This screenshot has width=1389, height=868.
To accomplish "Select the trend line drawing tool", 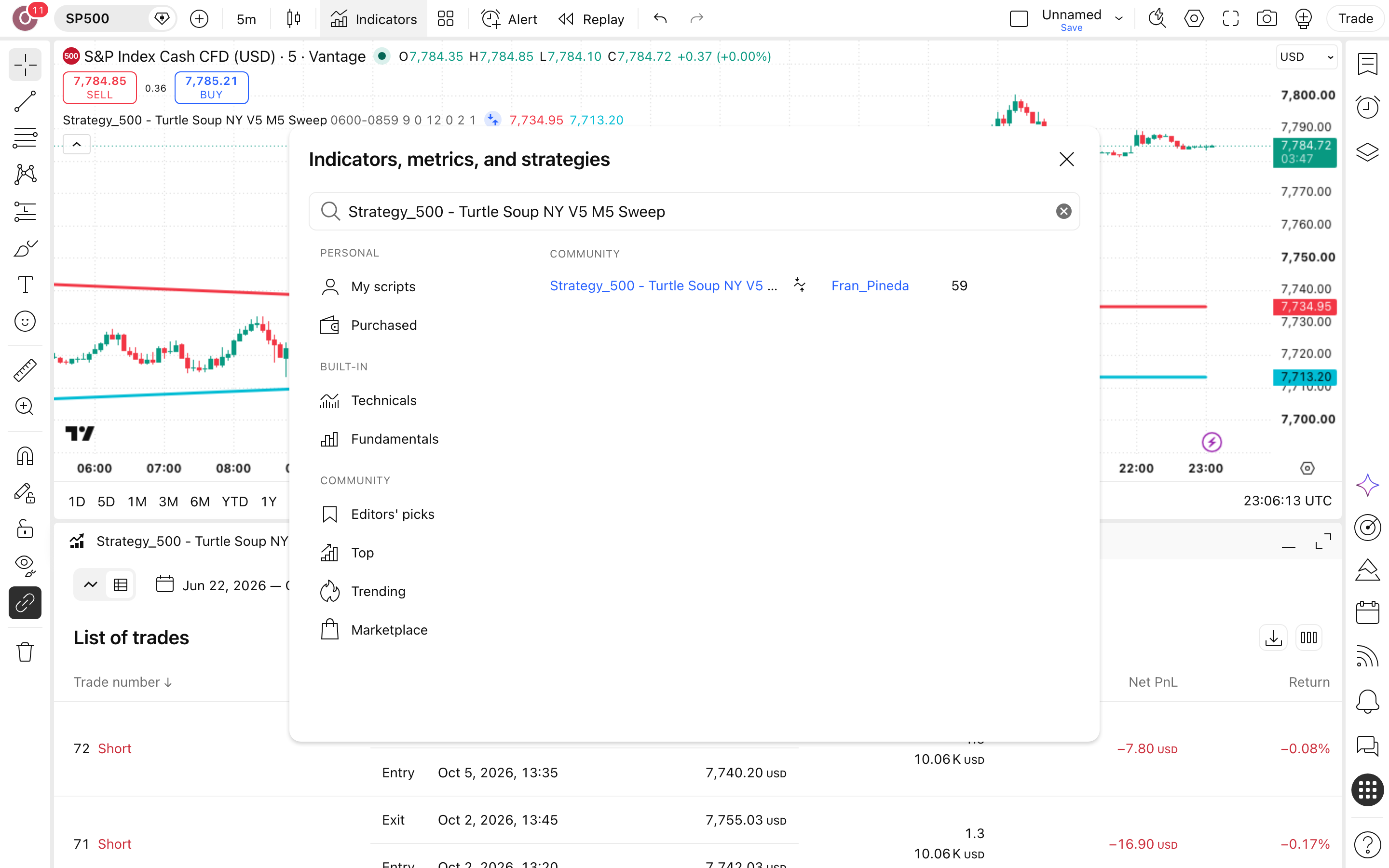I will (25, 102).
